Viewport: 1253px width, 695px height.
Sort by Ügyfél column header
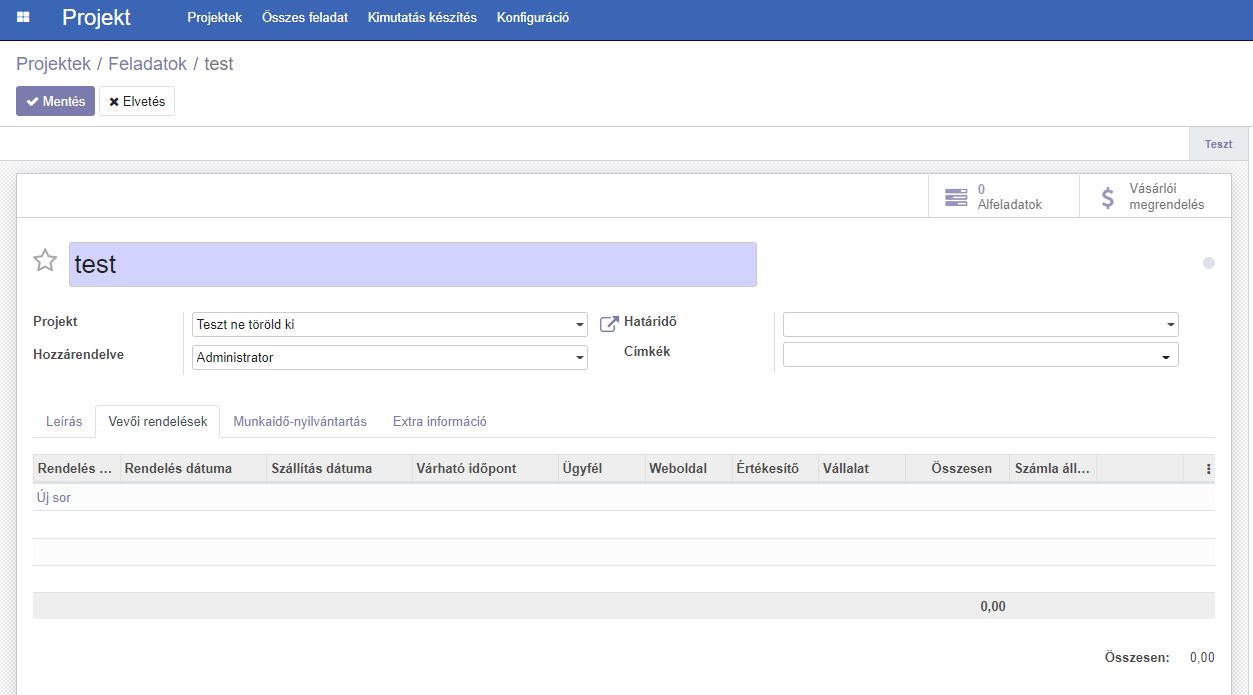(x=601, y=469)
